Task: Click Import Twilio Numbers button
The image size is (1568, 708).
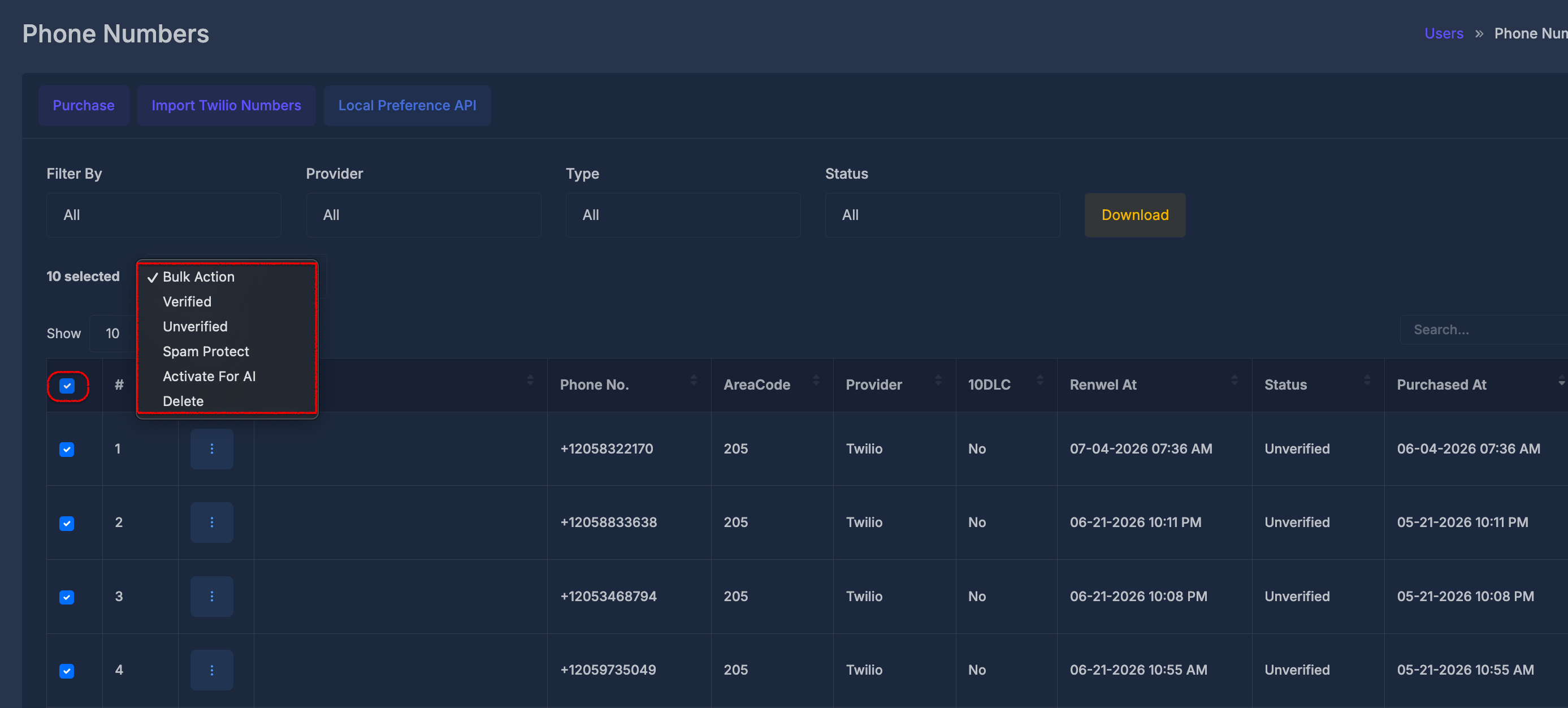Action: [x=226, y=105]
